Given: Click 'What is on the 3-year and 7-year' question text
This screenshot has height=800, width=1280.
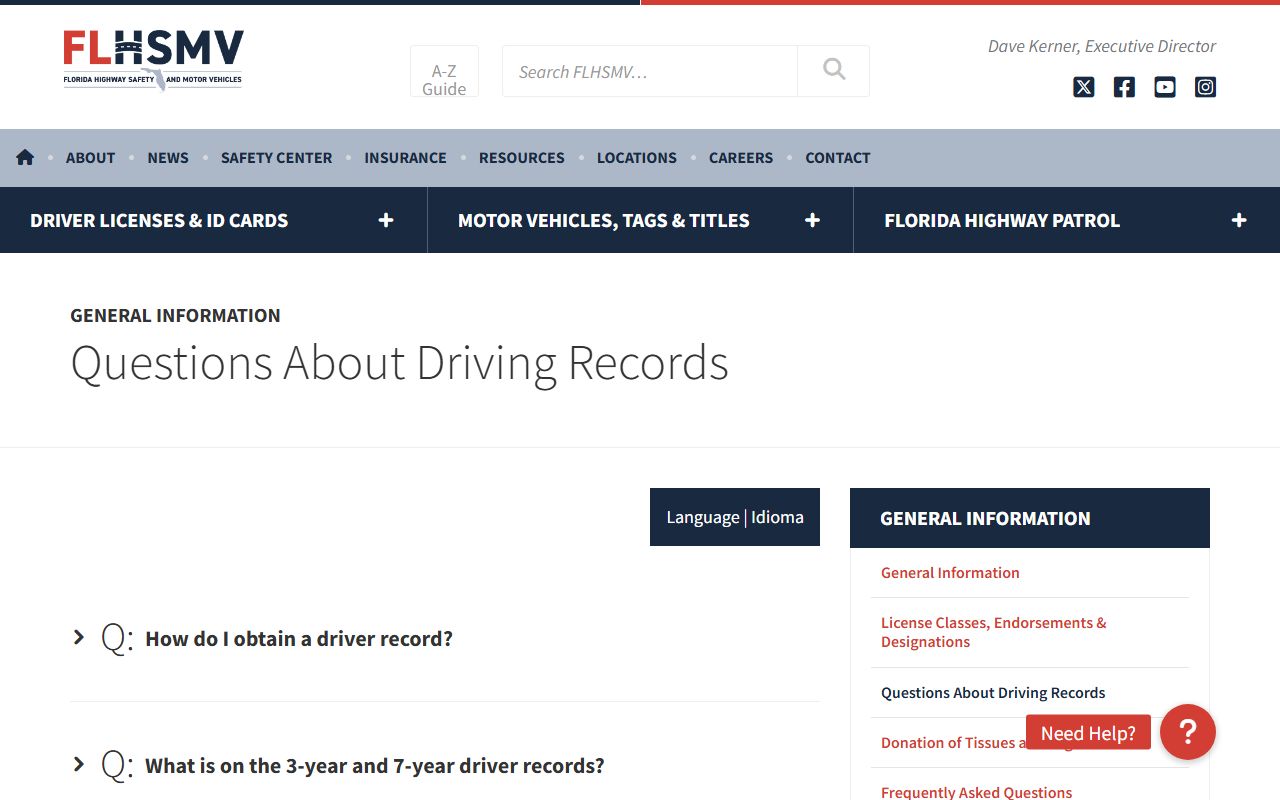Looking at the screenshot, I should (x=375, y=766).
